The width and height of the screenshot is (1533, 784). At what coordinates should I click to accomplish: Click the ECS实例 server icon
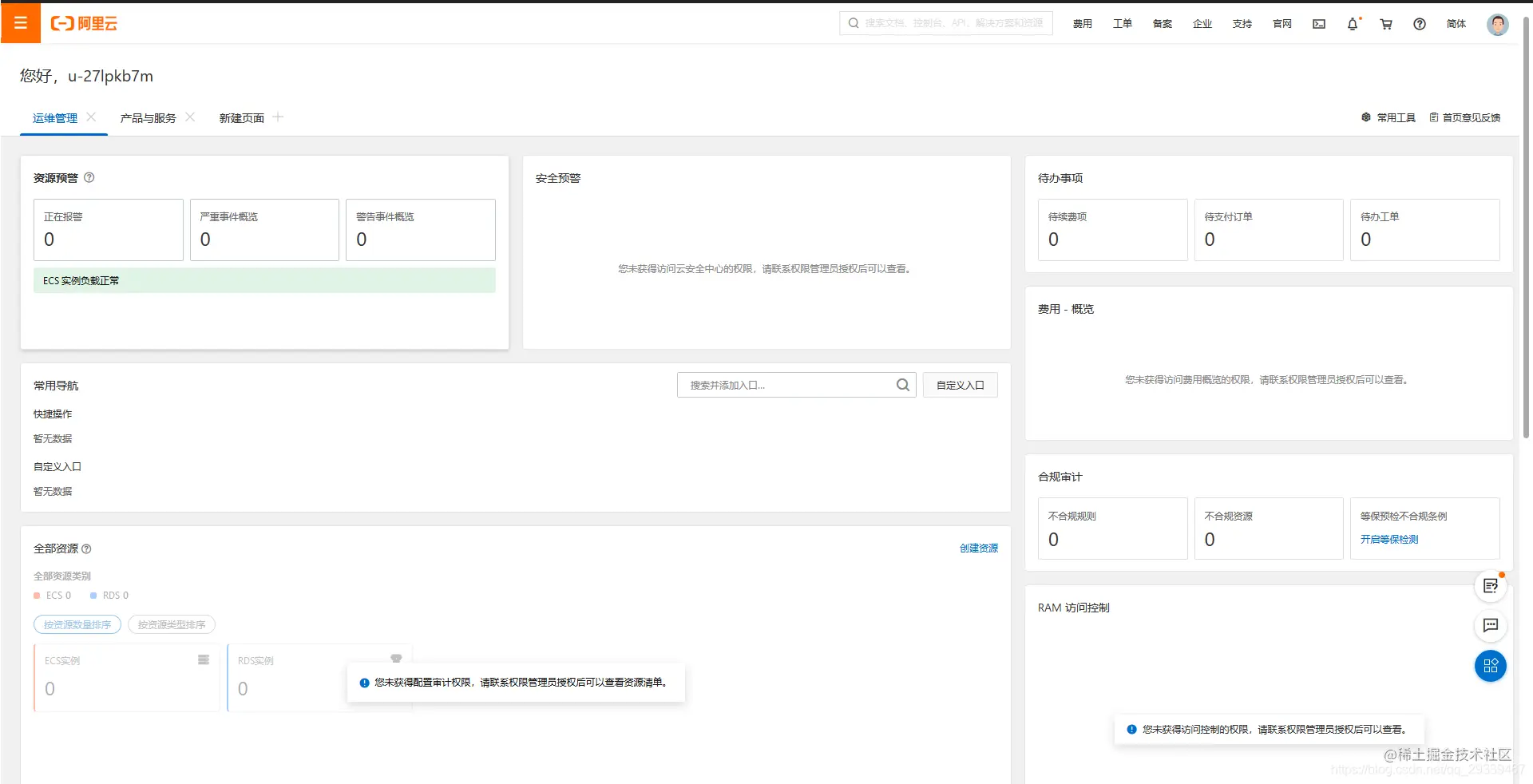[204, 659]
